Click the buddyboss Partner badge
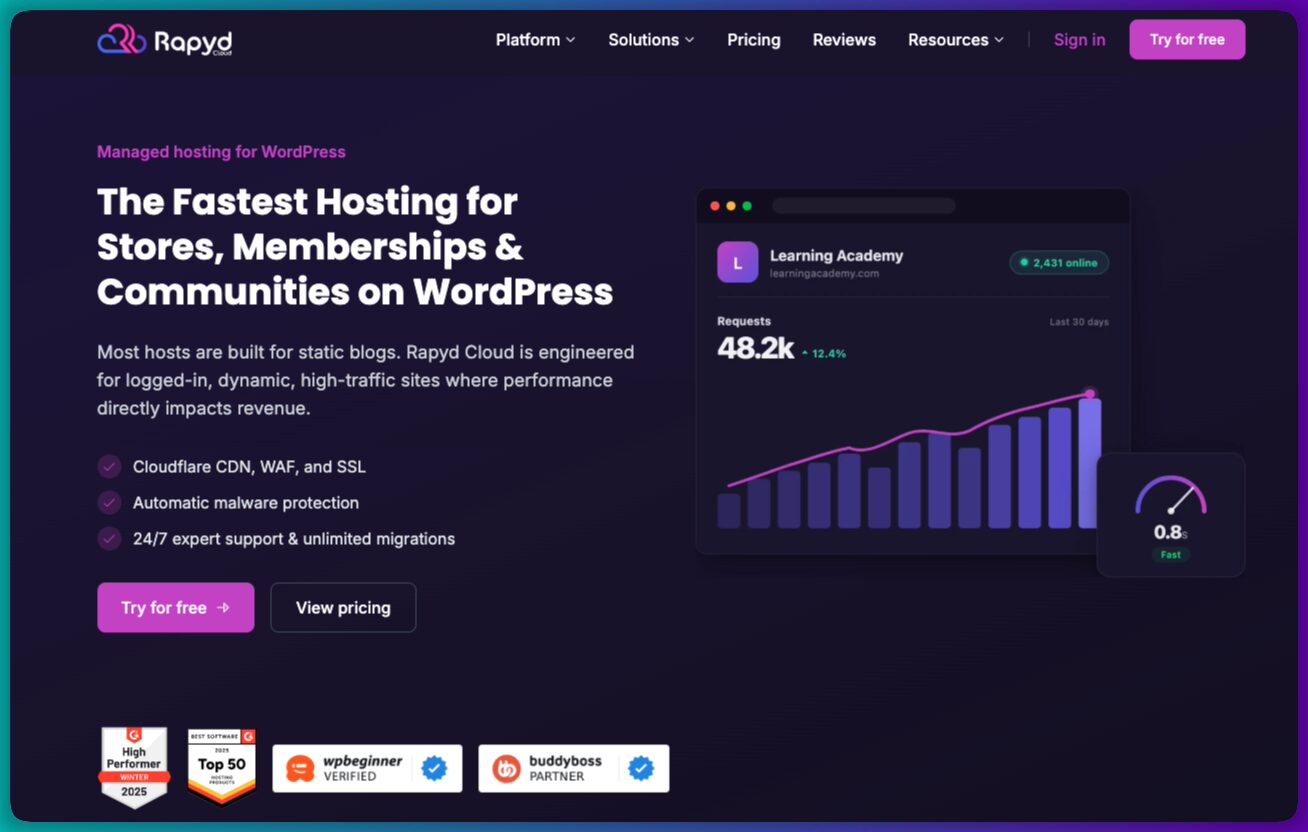1308x832 pixels. coord(573,768)
